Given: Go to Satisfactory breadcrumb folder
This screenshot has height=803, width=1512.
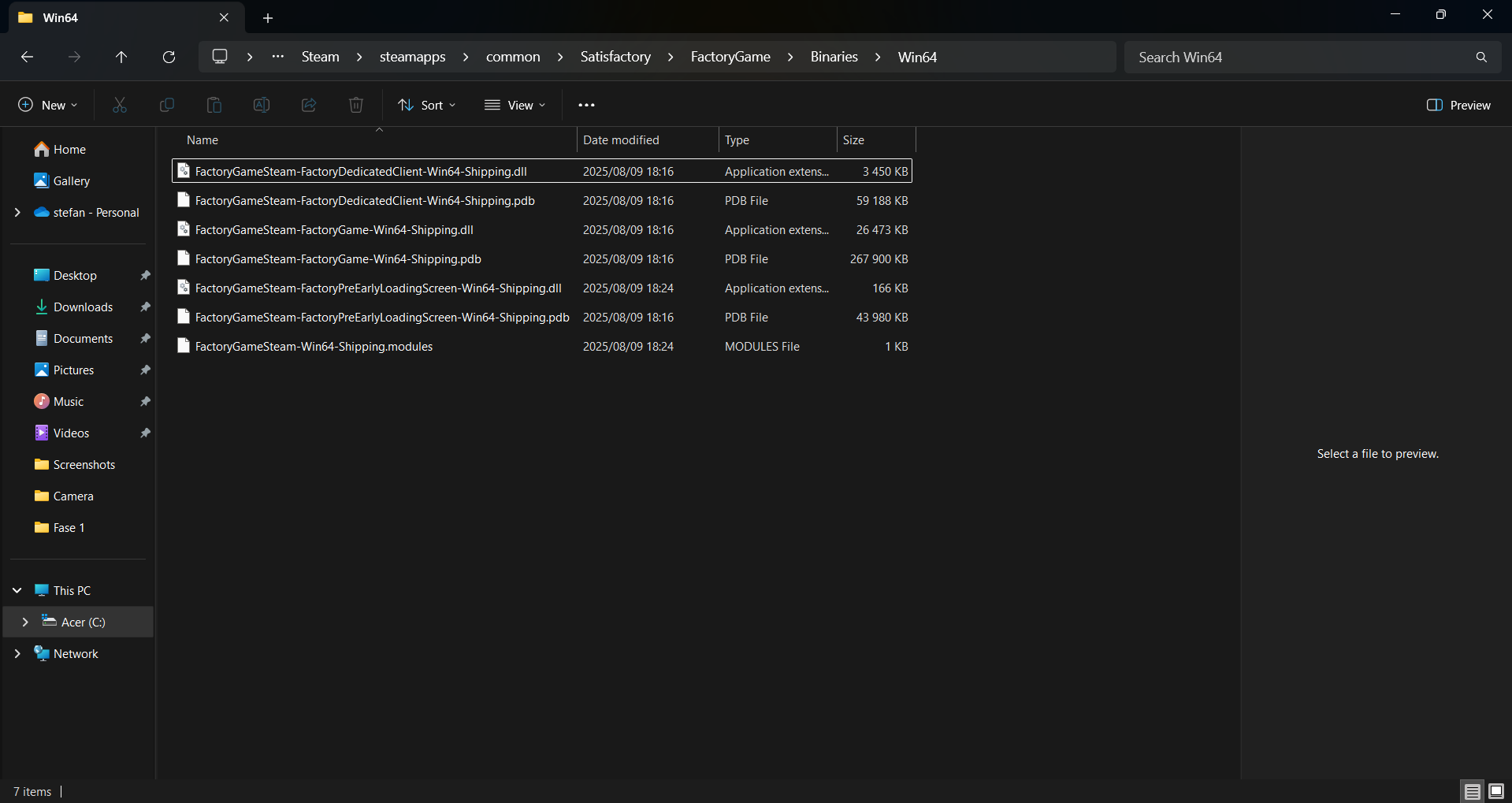Looking at the screenshot, I should point(615,57).
